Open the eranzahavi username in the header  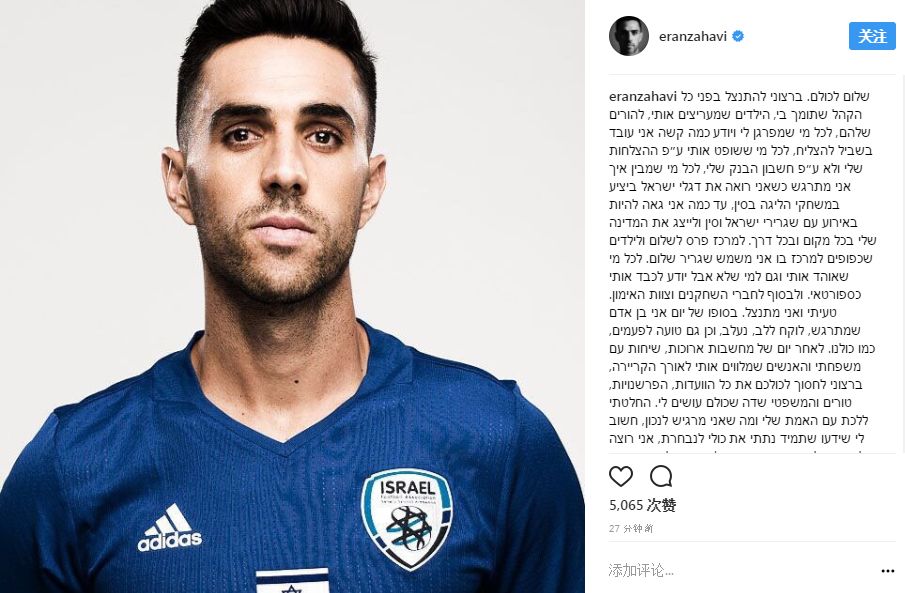(693, 36)
